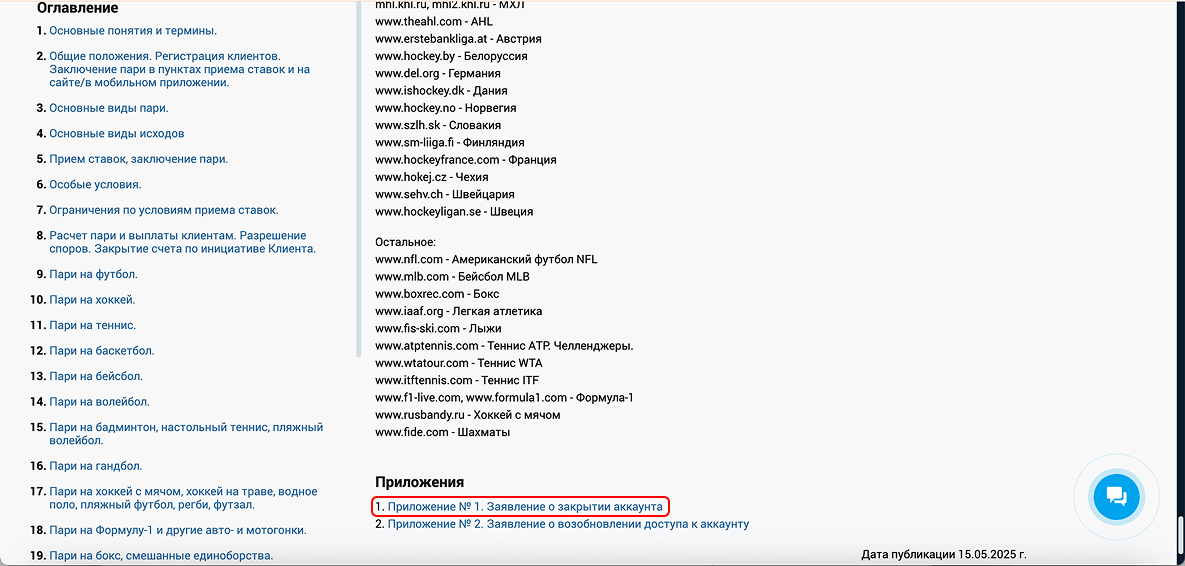Click text 'www.hockeyligan.se - Швеция'
The width and height of the screenshot is (1185, 566).
[x=454, y=212]
